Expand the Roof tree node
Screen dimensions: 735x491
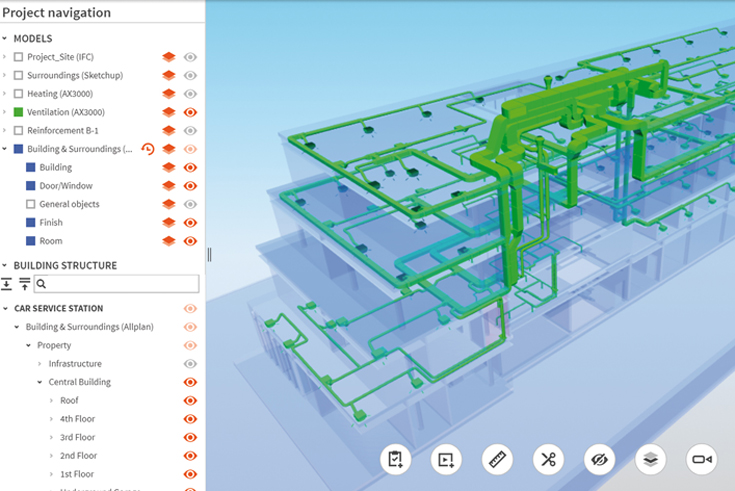tap(51, 401)
